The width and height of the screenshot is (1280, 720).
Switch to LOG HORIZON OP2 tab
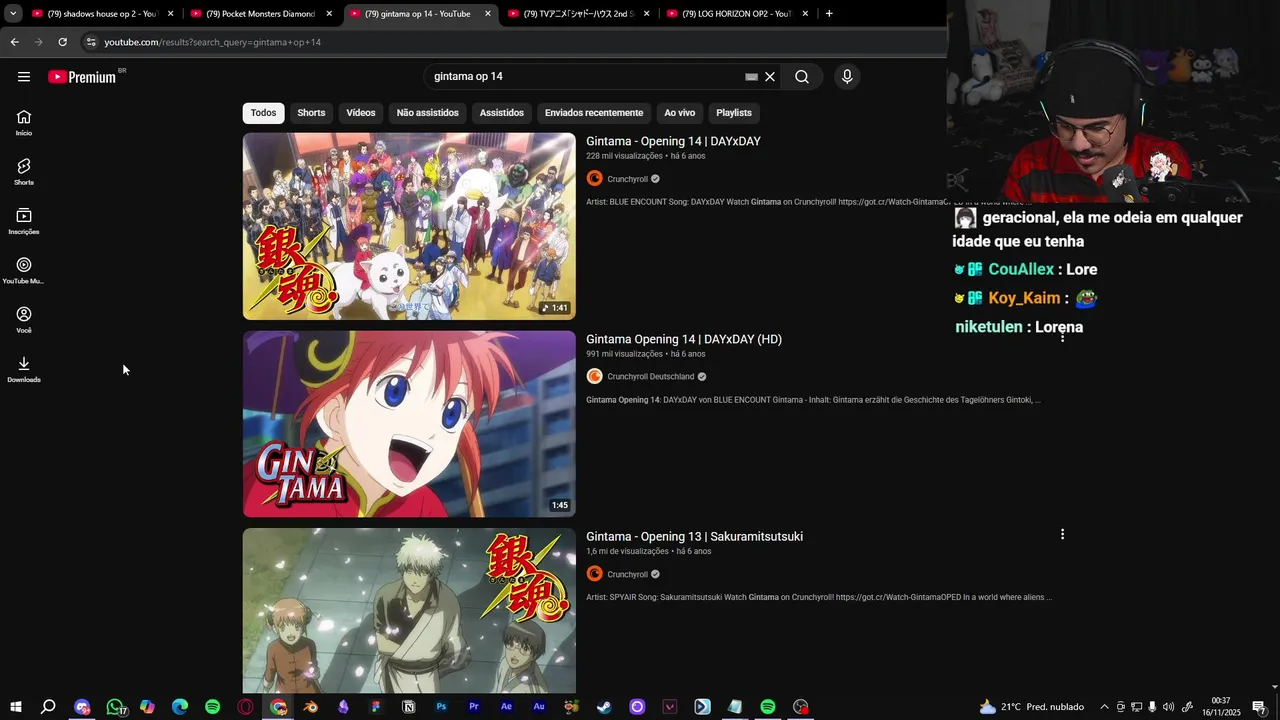(x=736, y=14)
